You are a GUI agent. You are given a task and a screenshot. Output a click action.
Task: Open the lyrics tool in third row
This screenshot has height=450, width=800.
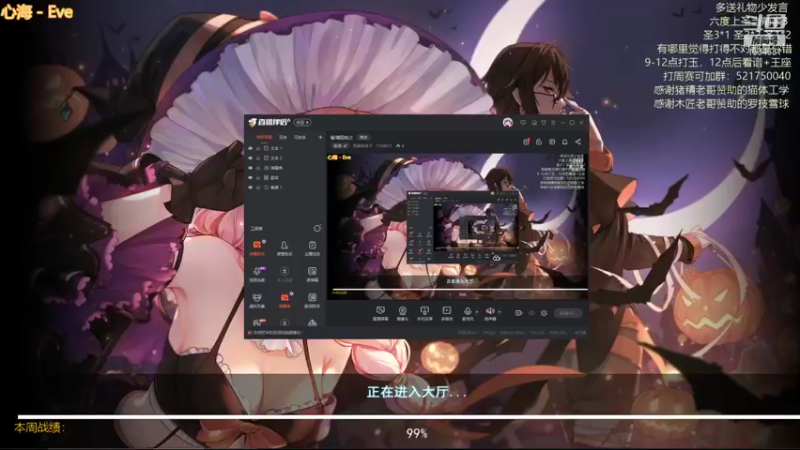pyautogui.click(x=312, y=300)
